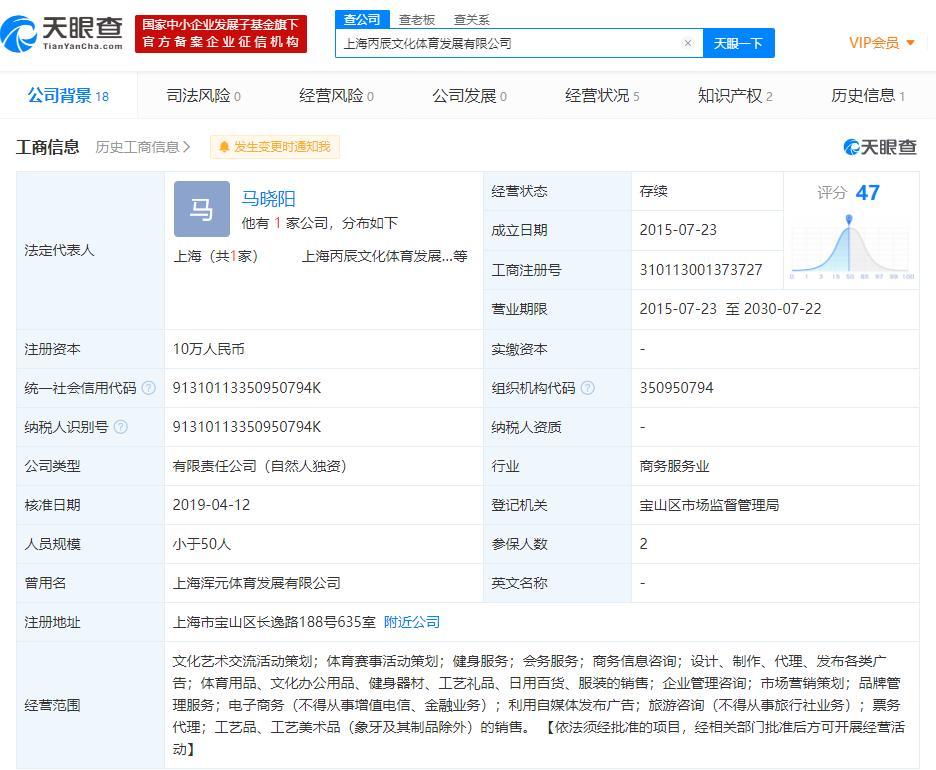Screen dimensions: 936x770
Task: Select the 曾用名 上海浑元体育发展有限公司
Action: coord(257,583)
